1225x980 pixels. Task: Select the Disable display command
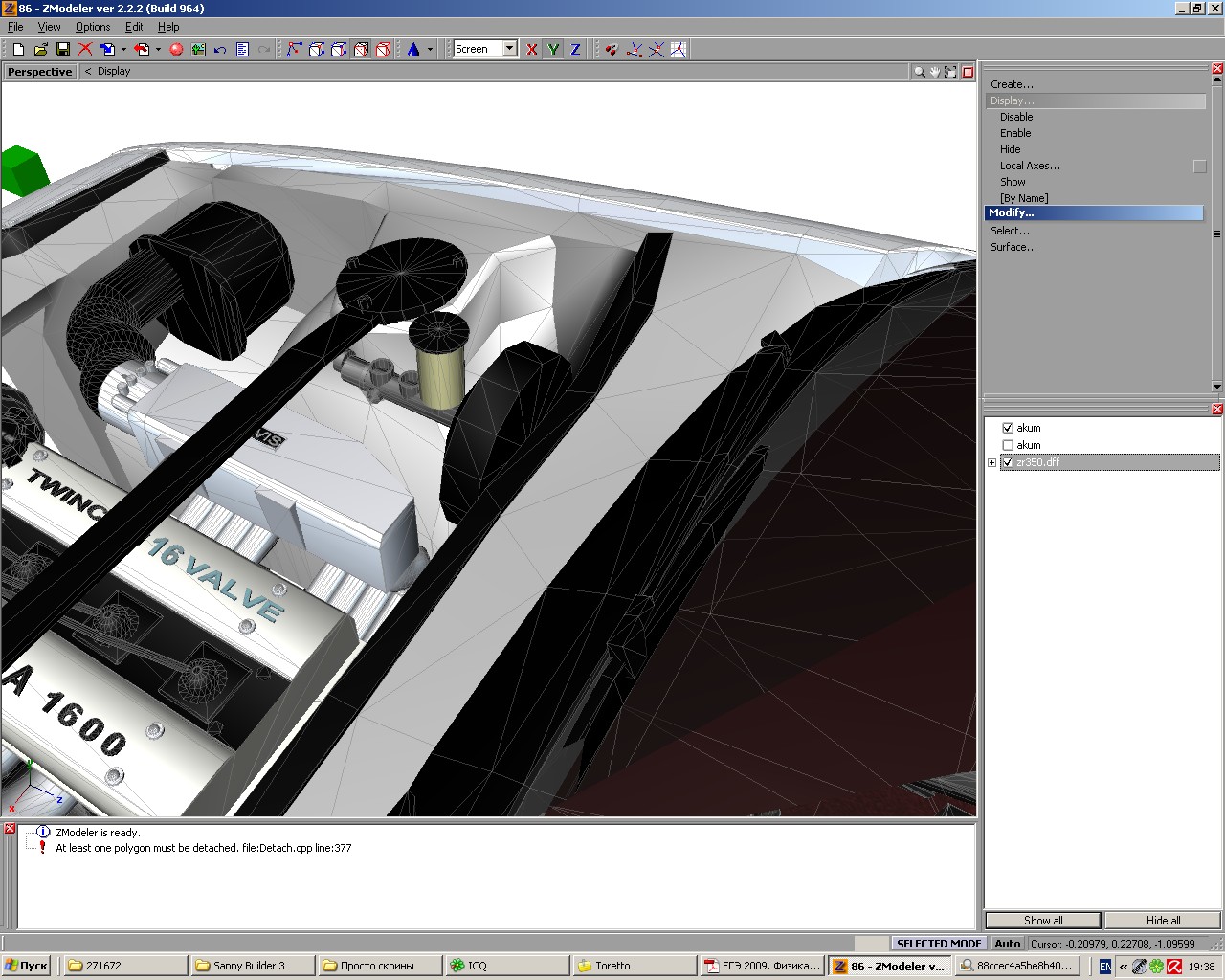(x=1016, y=117)
